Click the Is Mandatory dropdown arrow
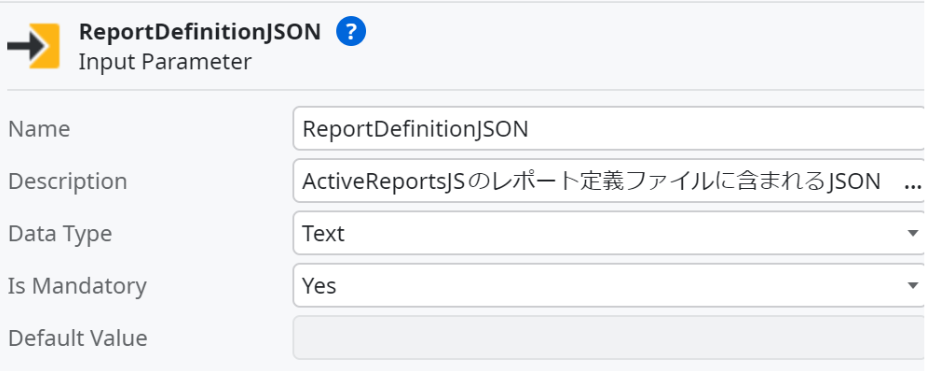The height and width of the screenshot is (371, 925). 913,286
